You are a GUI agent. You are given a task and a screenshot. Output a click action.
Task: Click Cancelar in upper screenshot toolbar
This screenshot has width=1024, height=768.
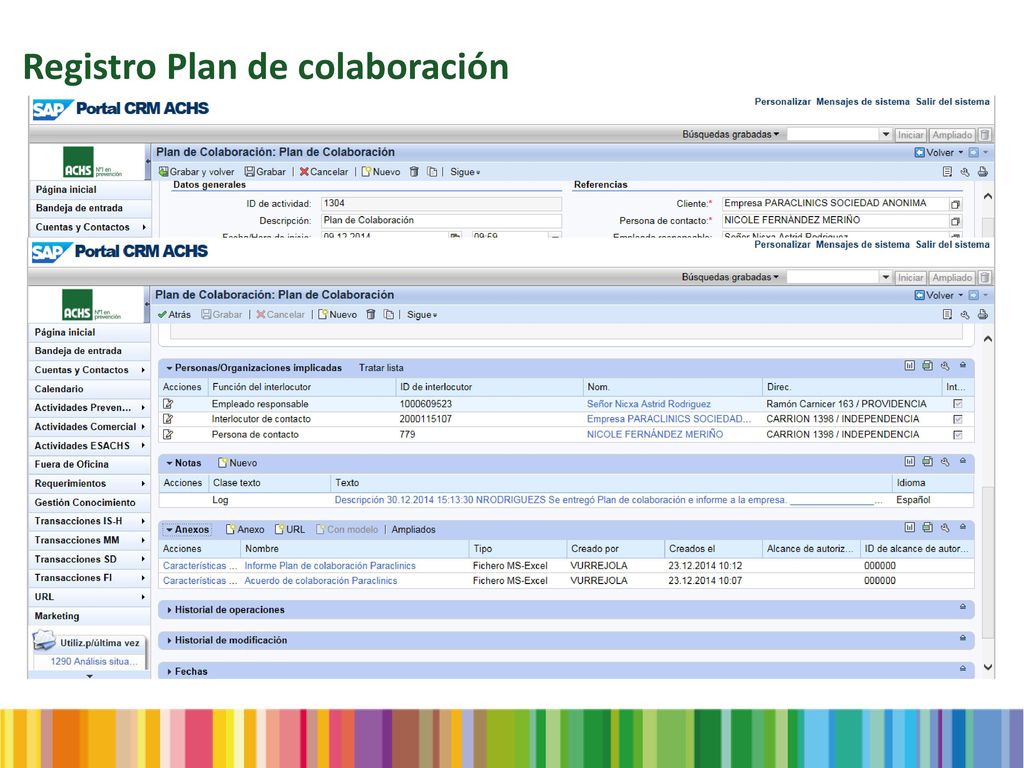tap(324, 172)
